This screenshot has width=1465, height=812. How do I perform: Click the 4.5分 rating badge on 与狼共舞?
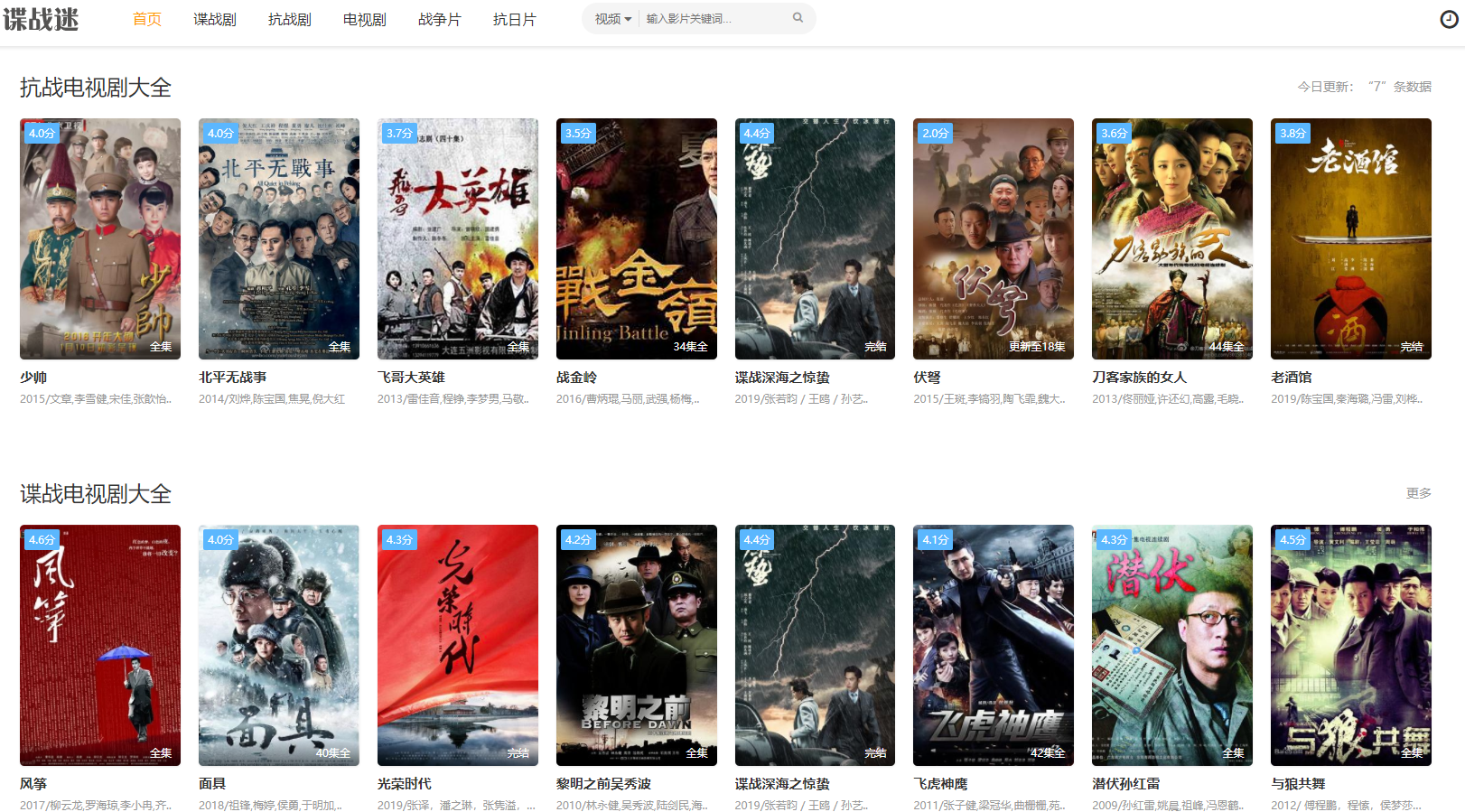1292,539
